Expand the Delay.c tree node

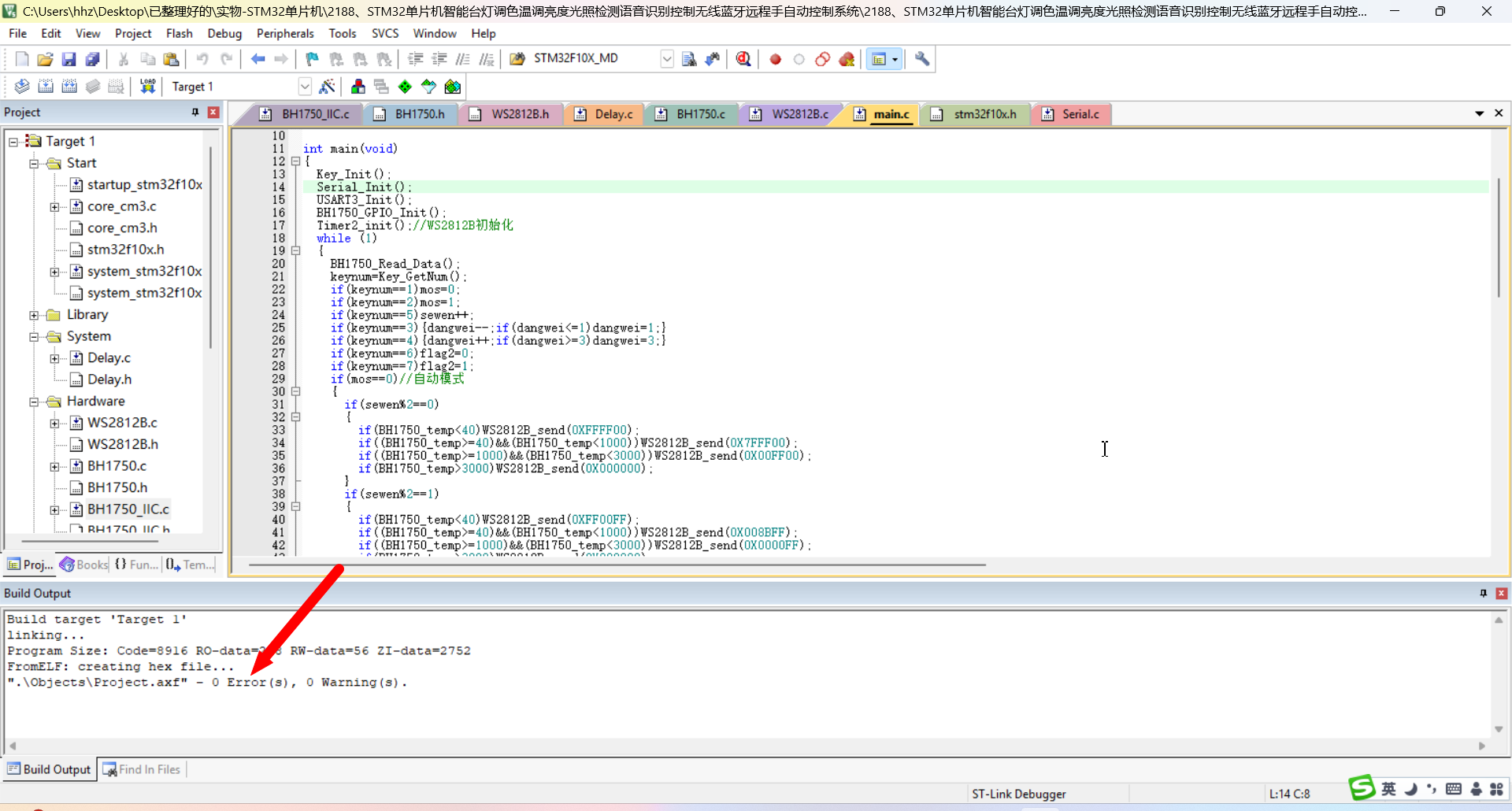[54, 358]
